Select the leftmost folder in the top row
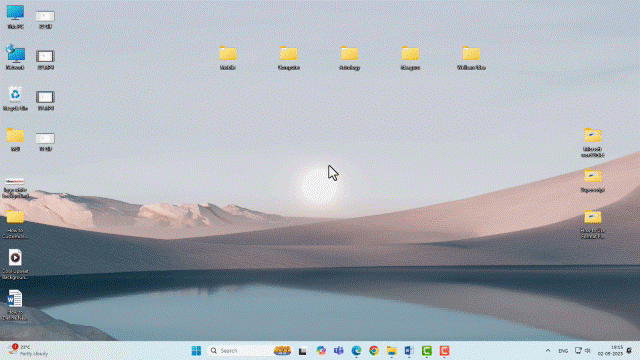Image resolution: width=640 pixels, height=360 pixels. coord(228,58)
